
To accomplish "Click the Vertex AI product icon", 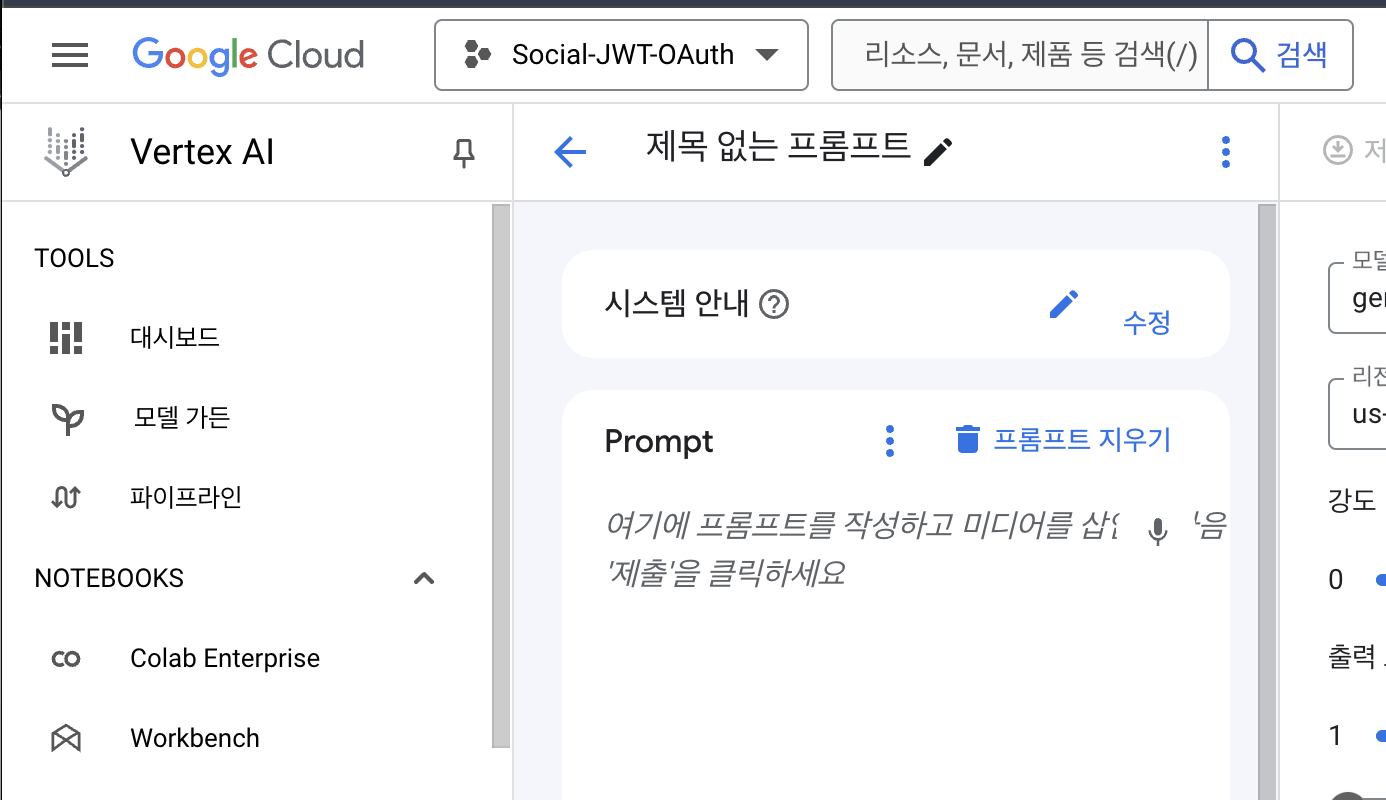I will [66, 152].
